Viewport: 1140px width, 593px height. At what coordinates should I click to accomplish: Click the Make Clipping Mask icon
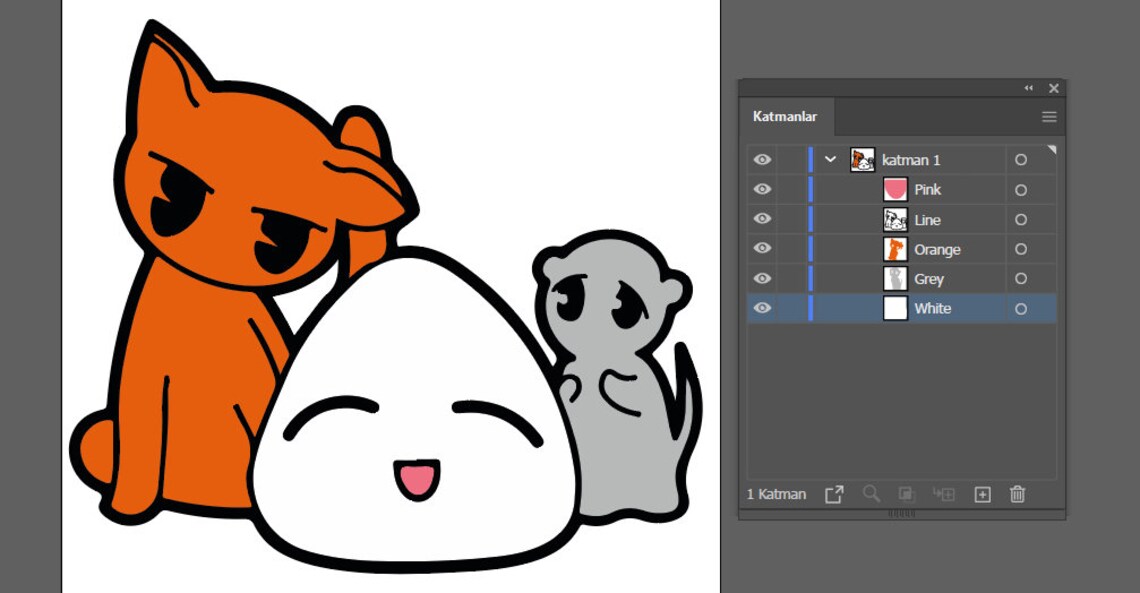click(x=907, y=494)
